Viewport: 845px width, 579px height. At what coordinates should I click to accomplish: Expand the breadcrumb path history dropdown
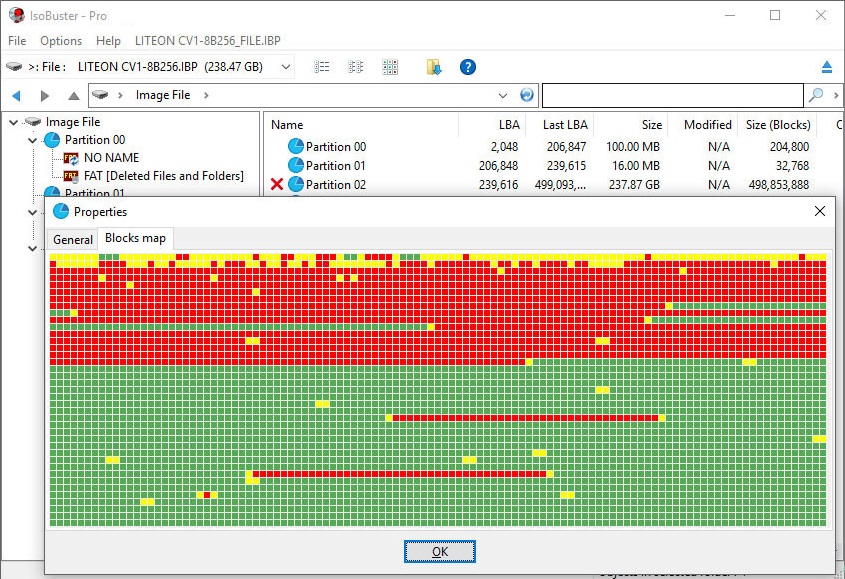[x=503, y=96]
